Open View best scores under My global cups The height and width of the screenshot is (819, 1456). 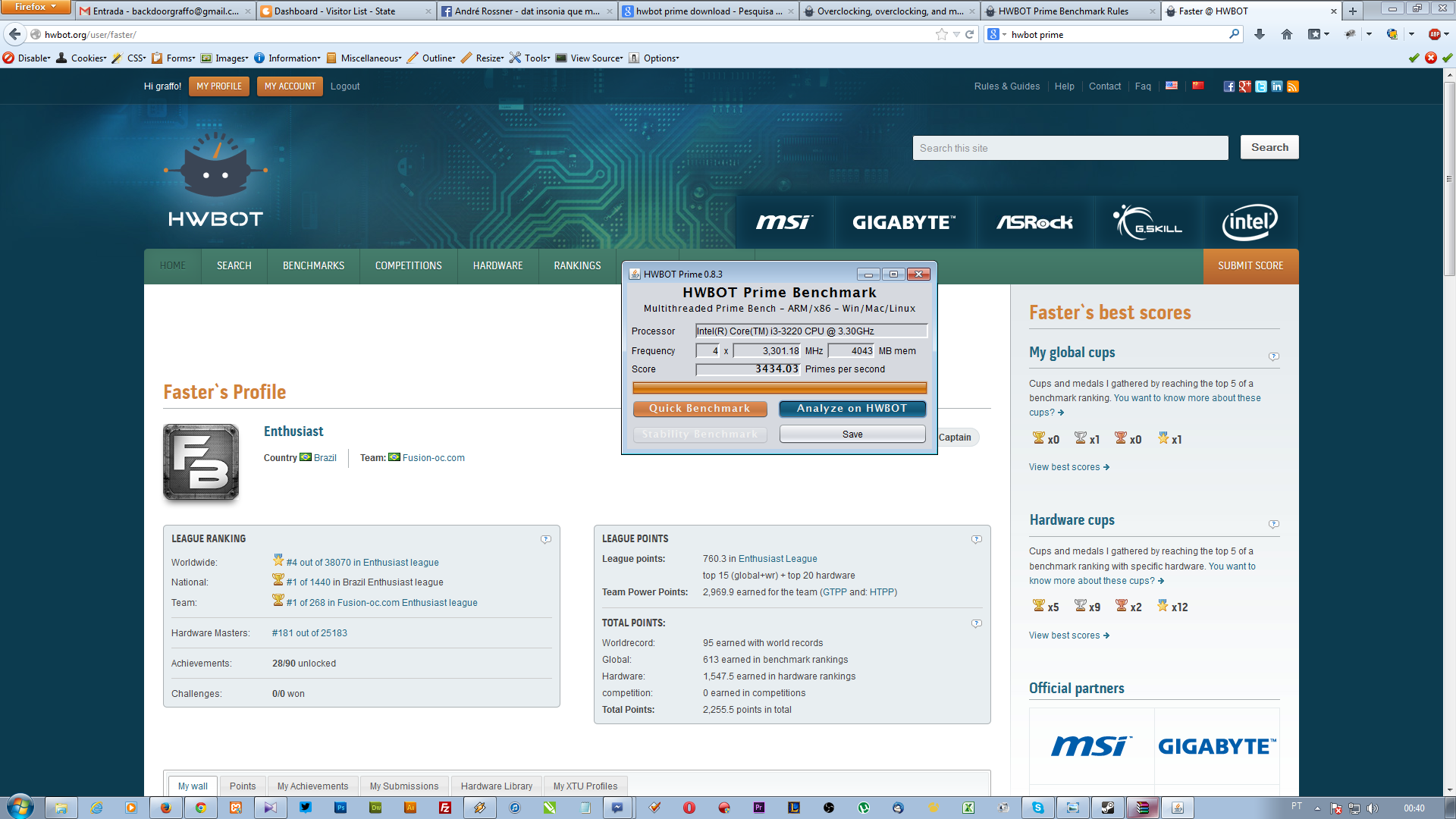(1069, 467)
